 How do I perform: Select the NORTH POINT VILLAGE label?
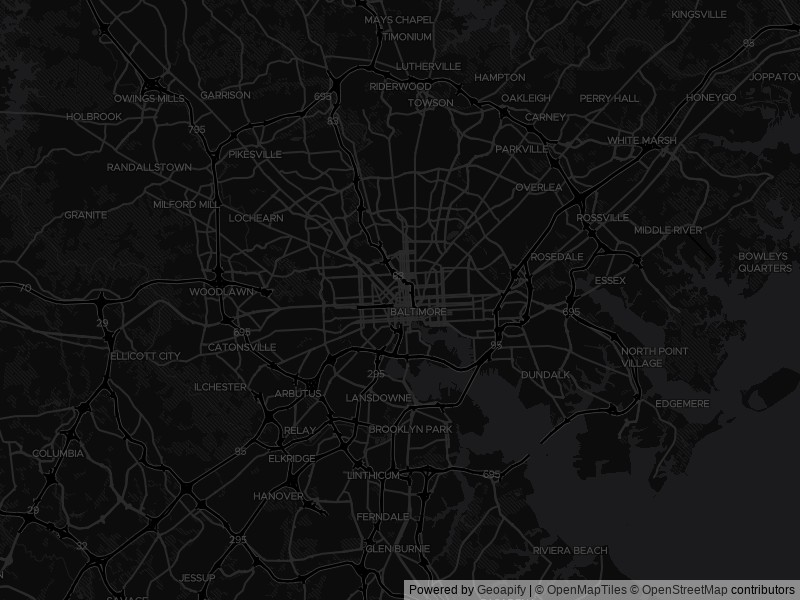tap(654, 358)
